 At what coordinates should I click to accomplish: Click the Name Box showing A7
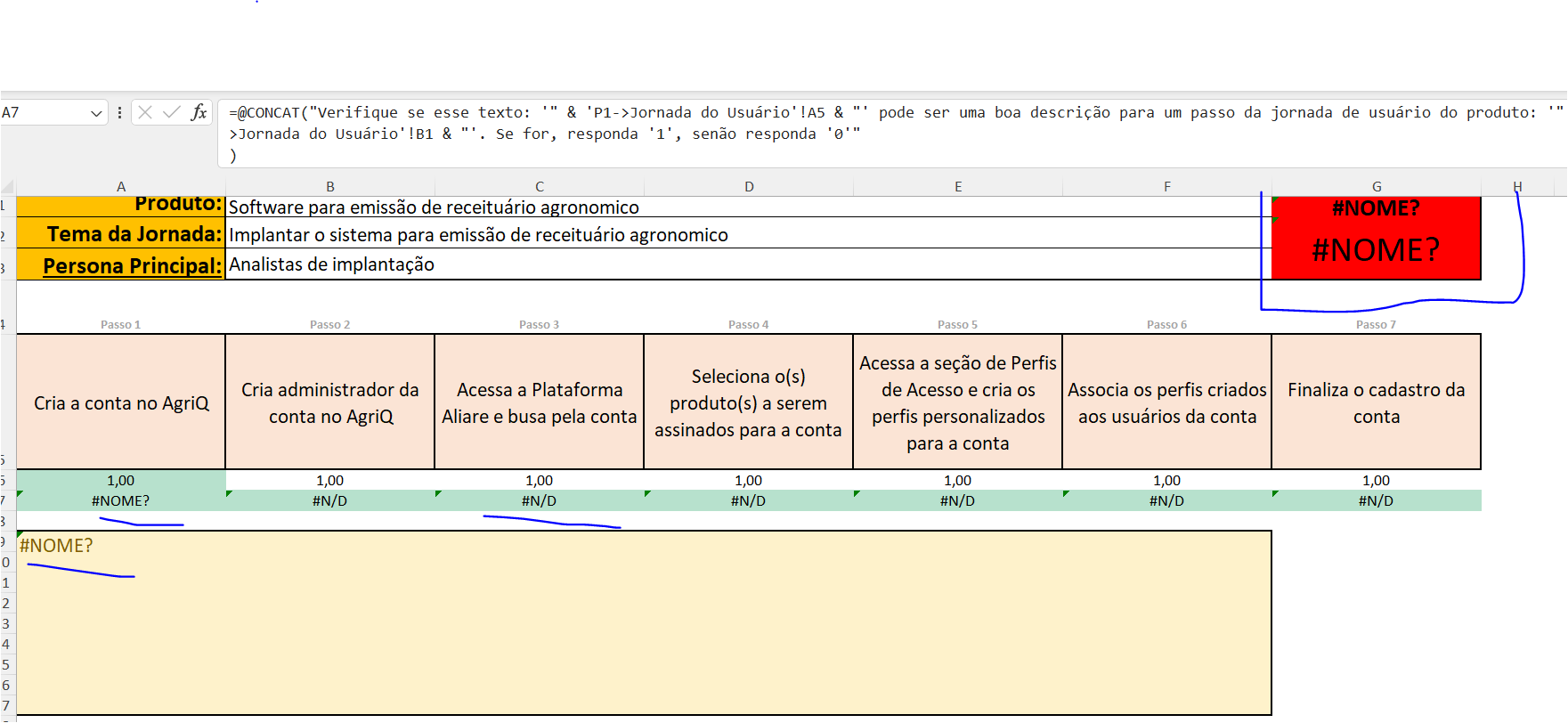click(x=45, y=112)
